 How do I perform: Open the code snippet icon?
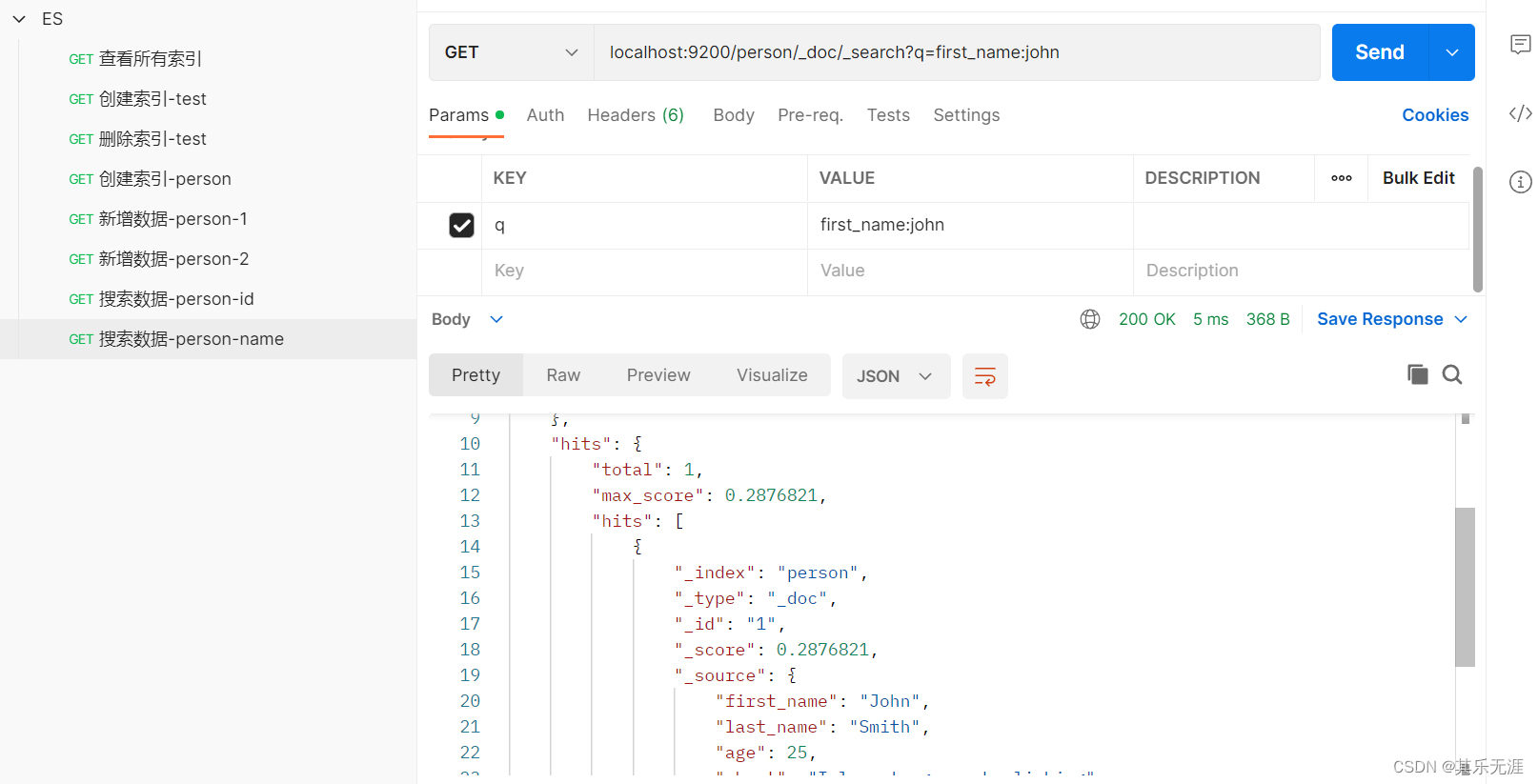(1520, 113)
